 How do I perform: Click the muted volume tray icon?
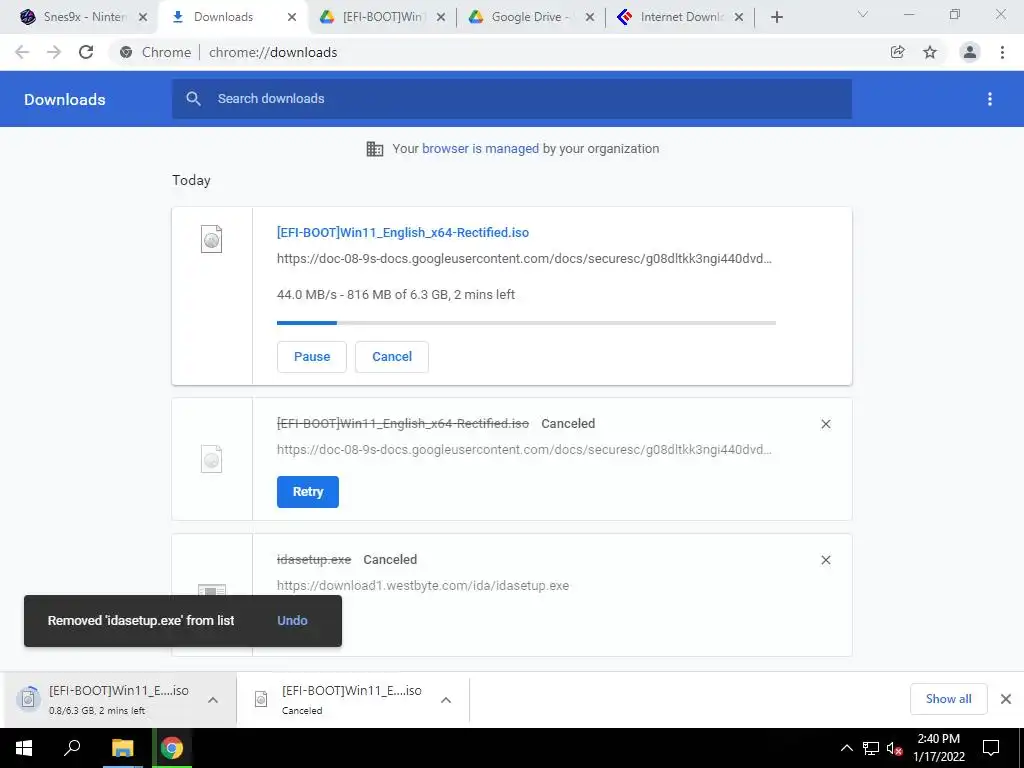894,748
